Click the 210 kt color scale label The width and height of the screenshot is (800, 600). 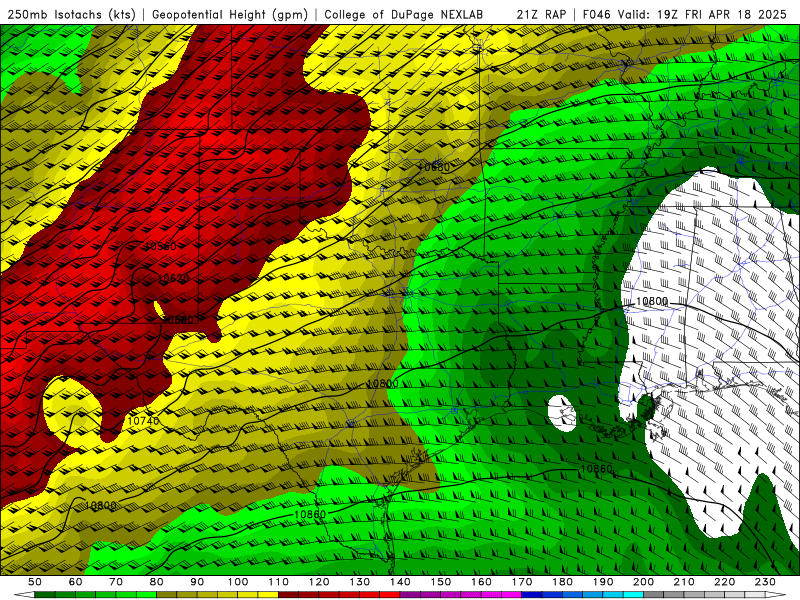(x=684, y=582)
